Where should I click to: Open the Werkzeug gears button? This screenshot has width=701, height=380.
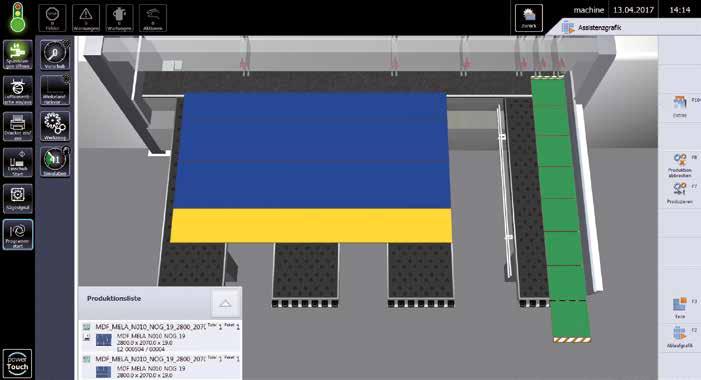(x=55, y=127)
